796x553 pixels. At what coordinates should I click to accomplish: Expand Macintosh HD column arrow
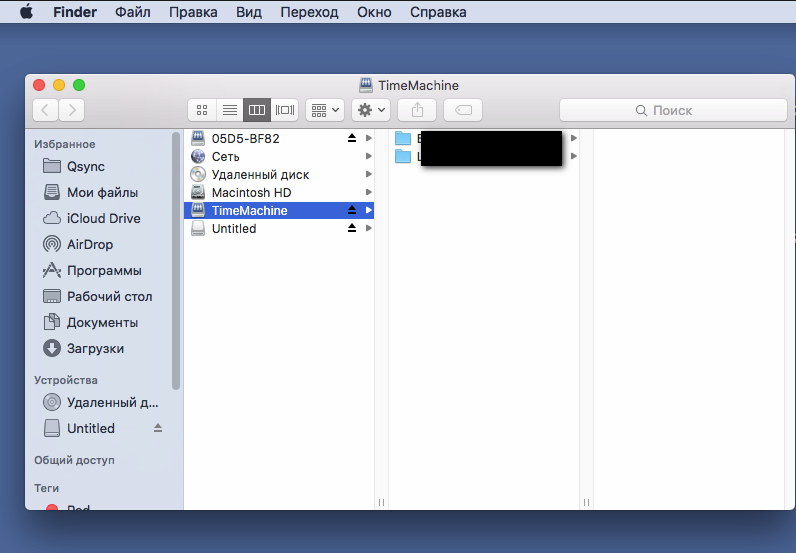(x=369, y=192)
